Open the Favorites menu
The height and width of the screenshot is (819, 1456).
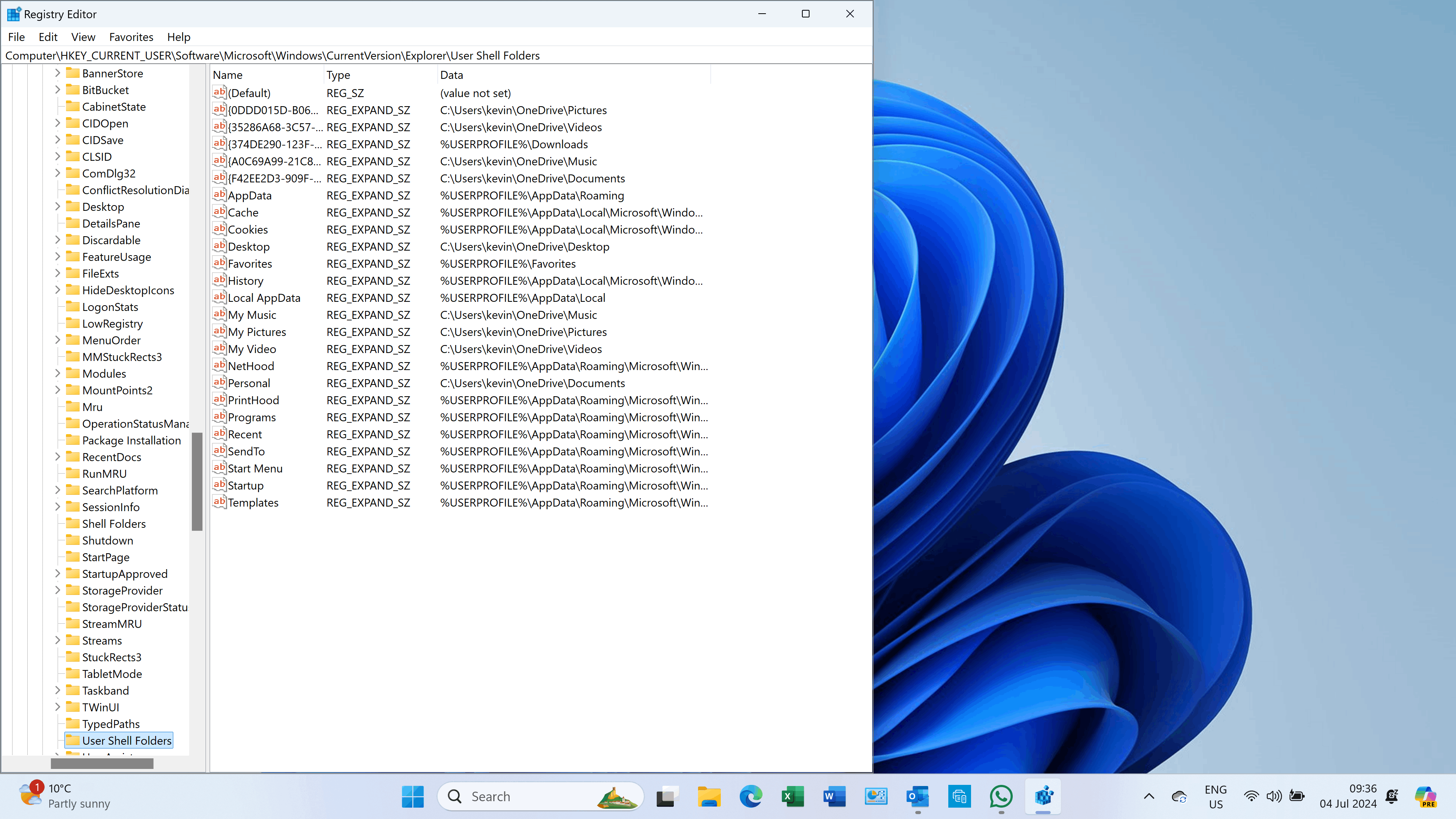coord(131,37)
